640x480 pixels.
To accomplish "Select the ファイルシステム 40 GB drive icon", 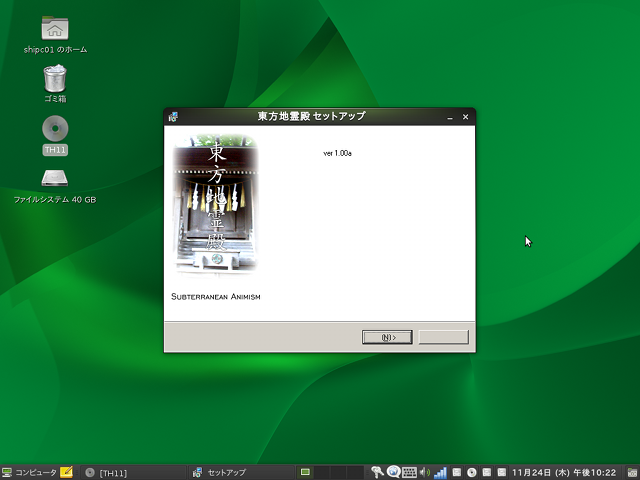I will (x=55, y=178).
